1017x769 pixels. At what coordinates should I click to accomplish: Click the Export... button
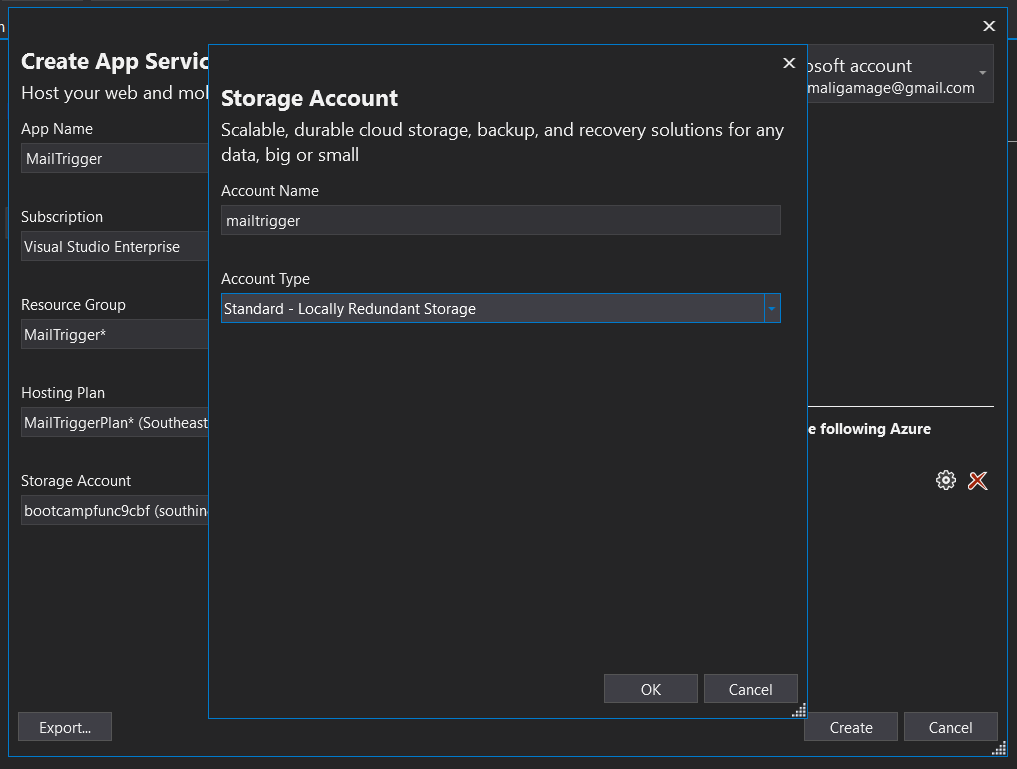pos(65,728)
